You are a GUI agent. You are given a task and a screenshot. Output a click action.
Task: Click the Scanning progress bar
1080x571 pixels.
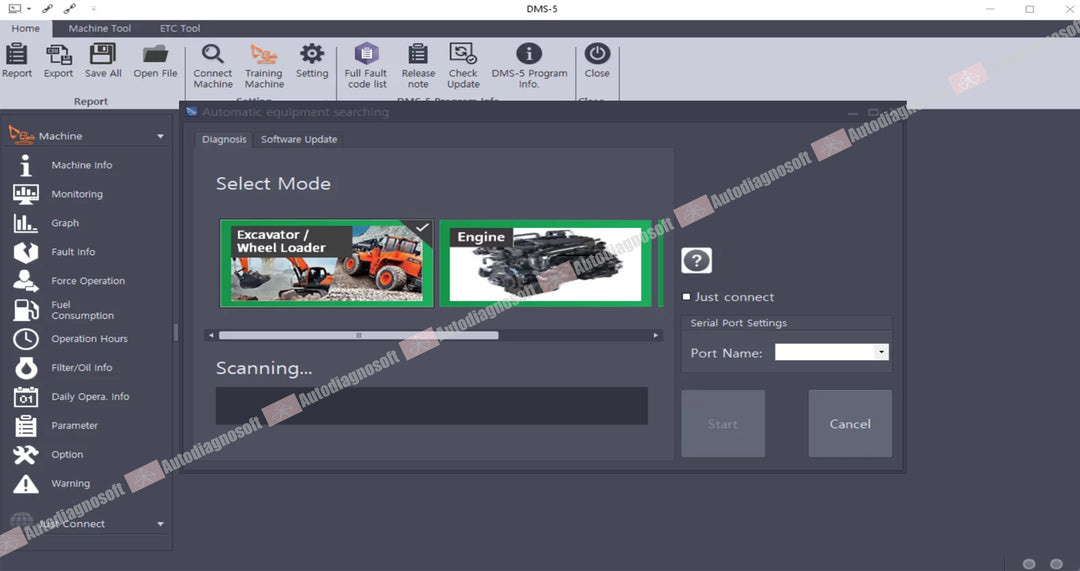(x=432, y=406)
